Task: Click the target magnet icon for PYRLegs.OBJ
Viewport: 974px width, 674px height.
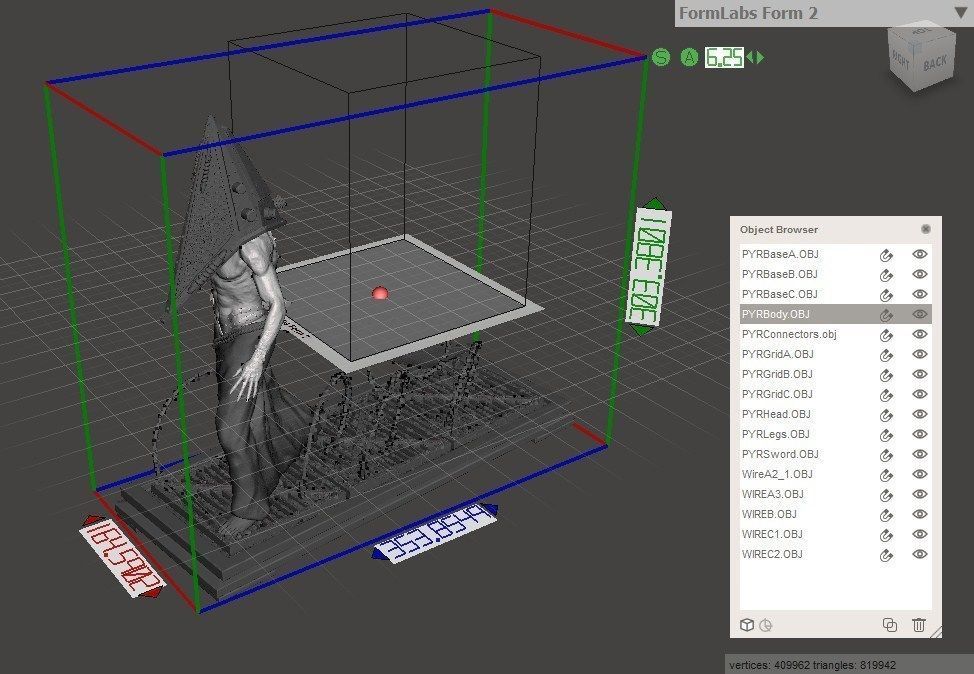Action: point(886,435)
